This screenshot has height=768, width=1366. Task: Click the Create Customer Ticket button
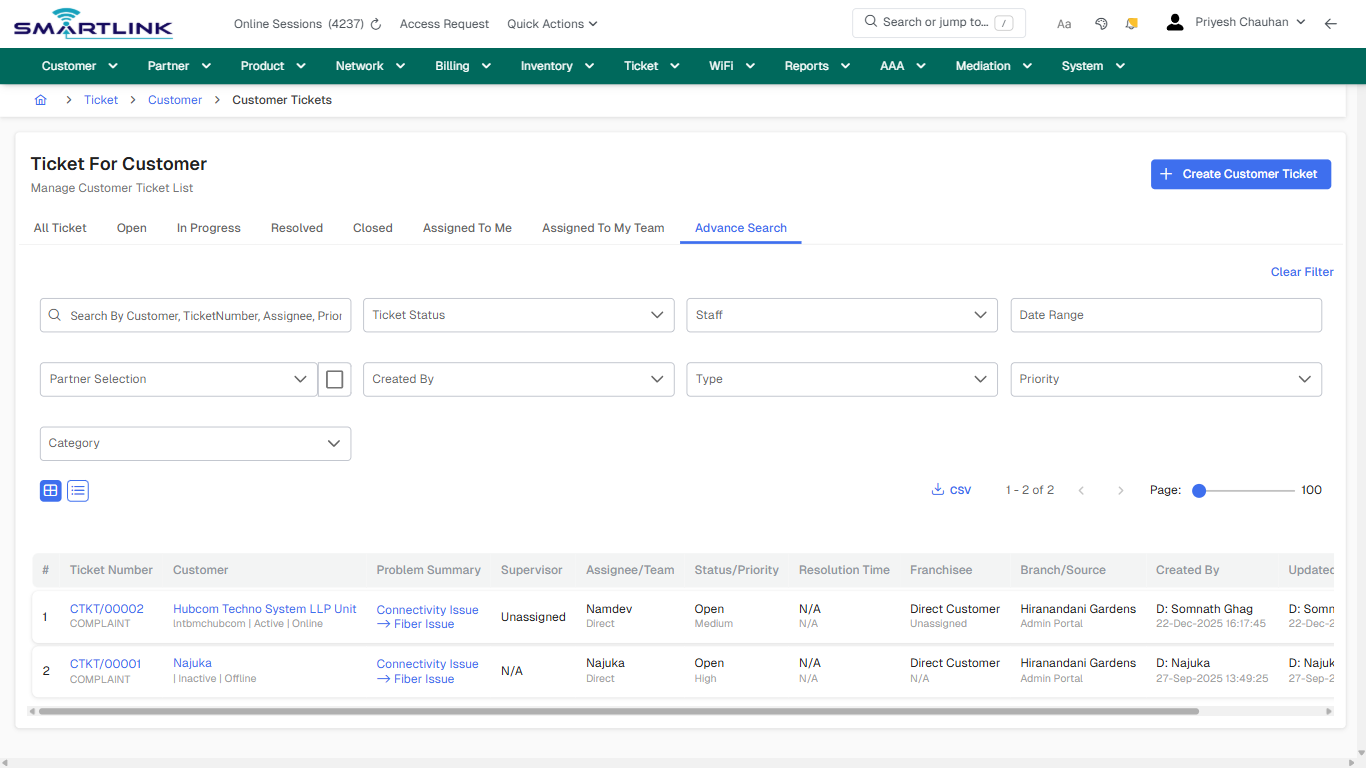coord(1240,174)
